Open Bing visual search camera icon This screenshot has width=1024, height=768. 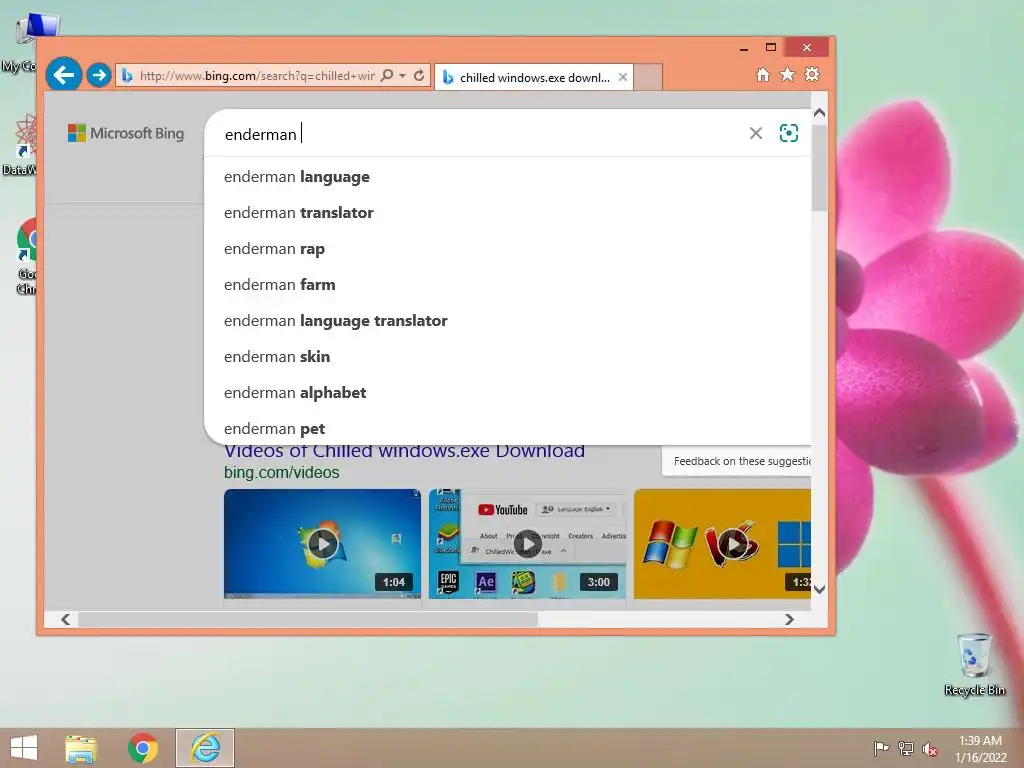[x=789, y=133]
